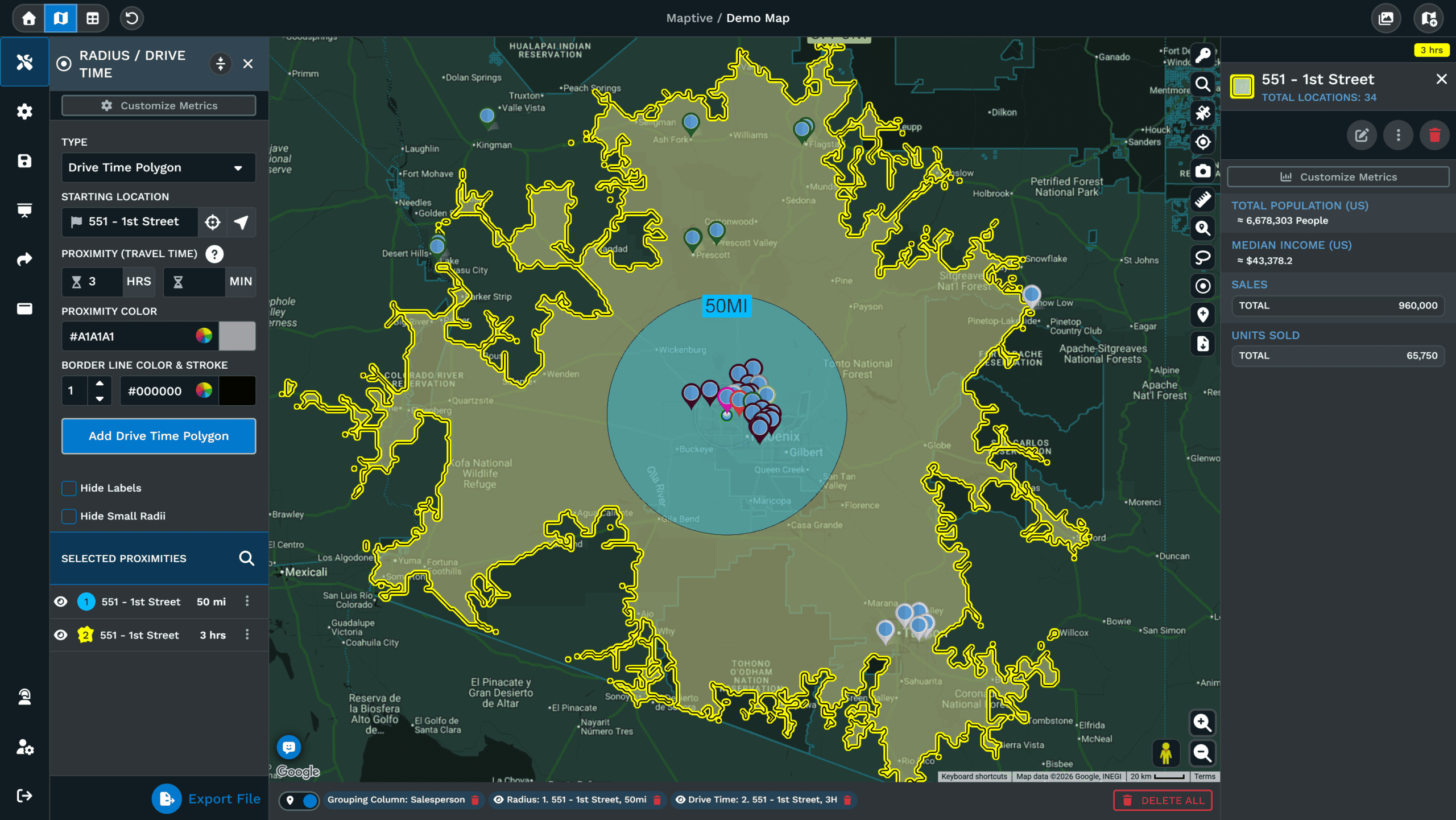Take a map snapshot with camera tool
This screenshot has height=820, width=1456.
[x=1203, y=171]
